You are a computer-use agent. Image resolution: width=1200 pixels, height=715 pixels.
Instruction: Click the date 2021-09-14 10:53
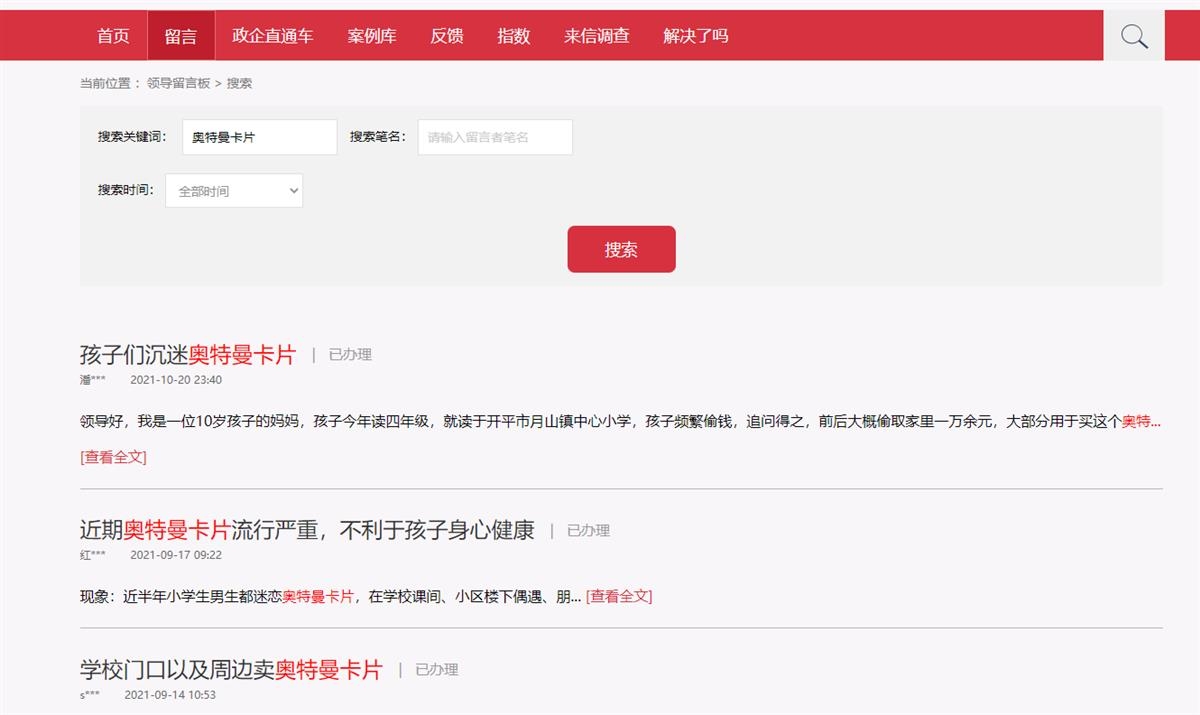(x=170, y=695)
